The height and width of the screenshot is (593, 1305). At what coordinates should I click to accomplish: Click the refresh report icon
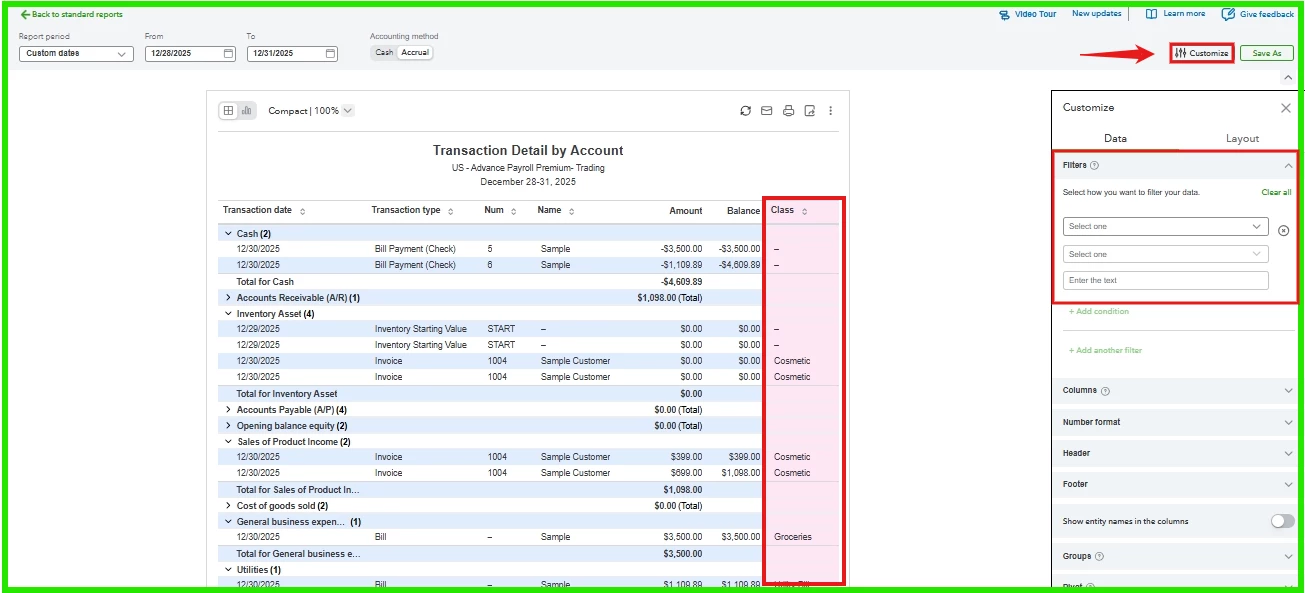click(x=745, y=111)
